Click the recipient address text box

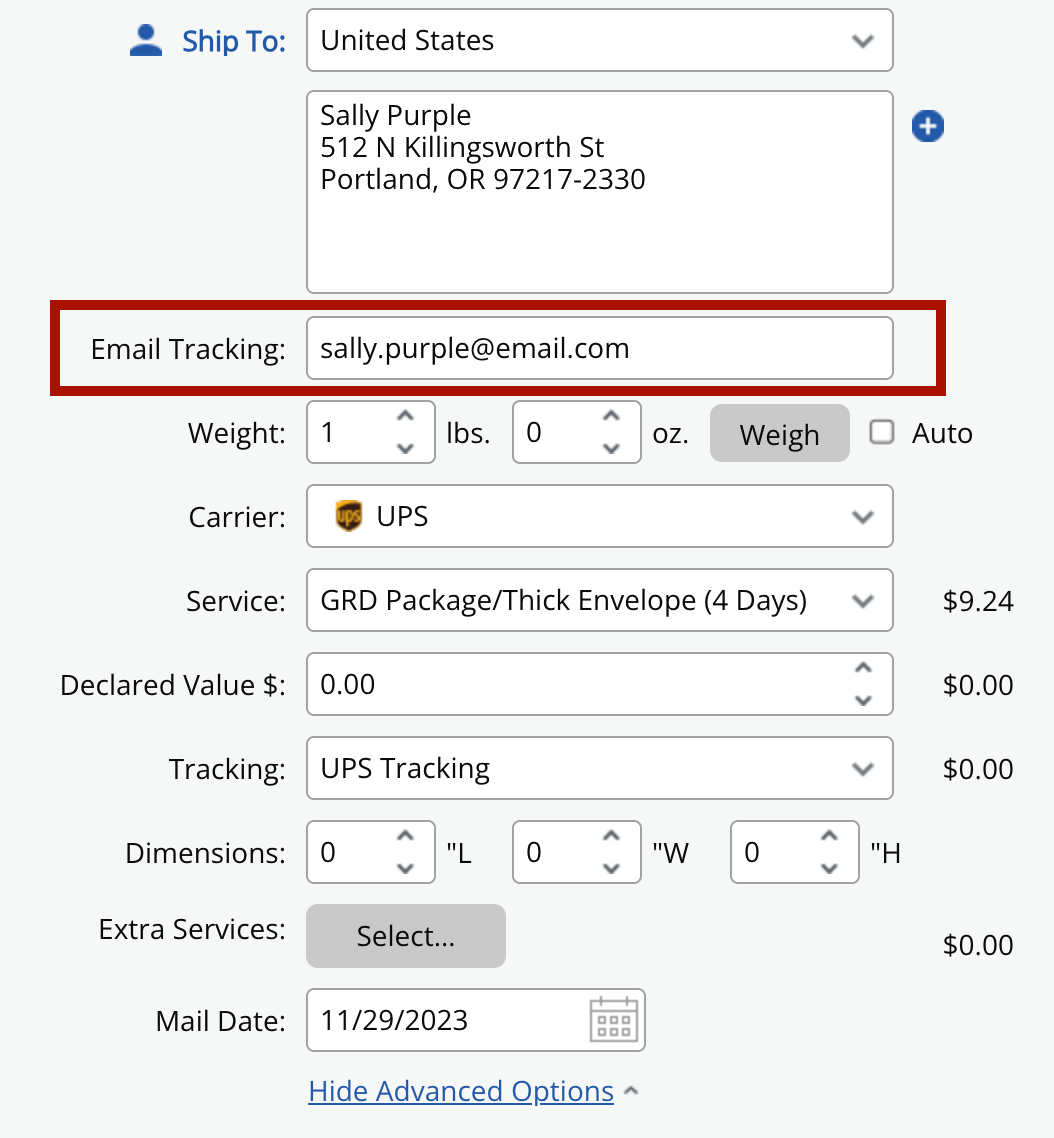pyautogui.click(x=599, y=192)
